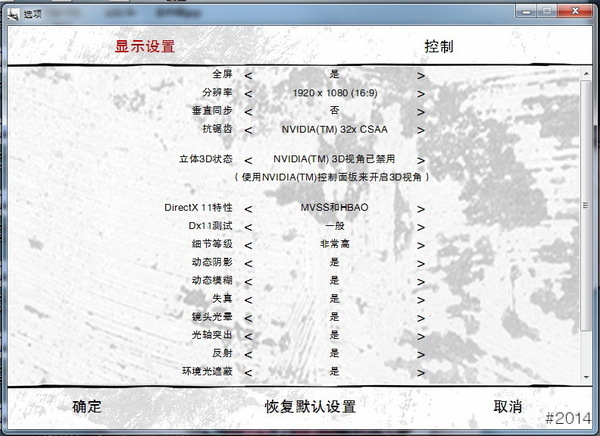The width and height of the screenshot is (600, 436).
Task: Toggle 动态模糊 with its left arrow
Action: (x=248, y=282)
